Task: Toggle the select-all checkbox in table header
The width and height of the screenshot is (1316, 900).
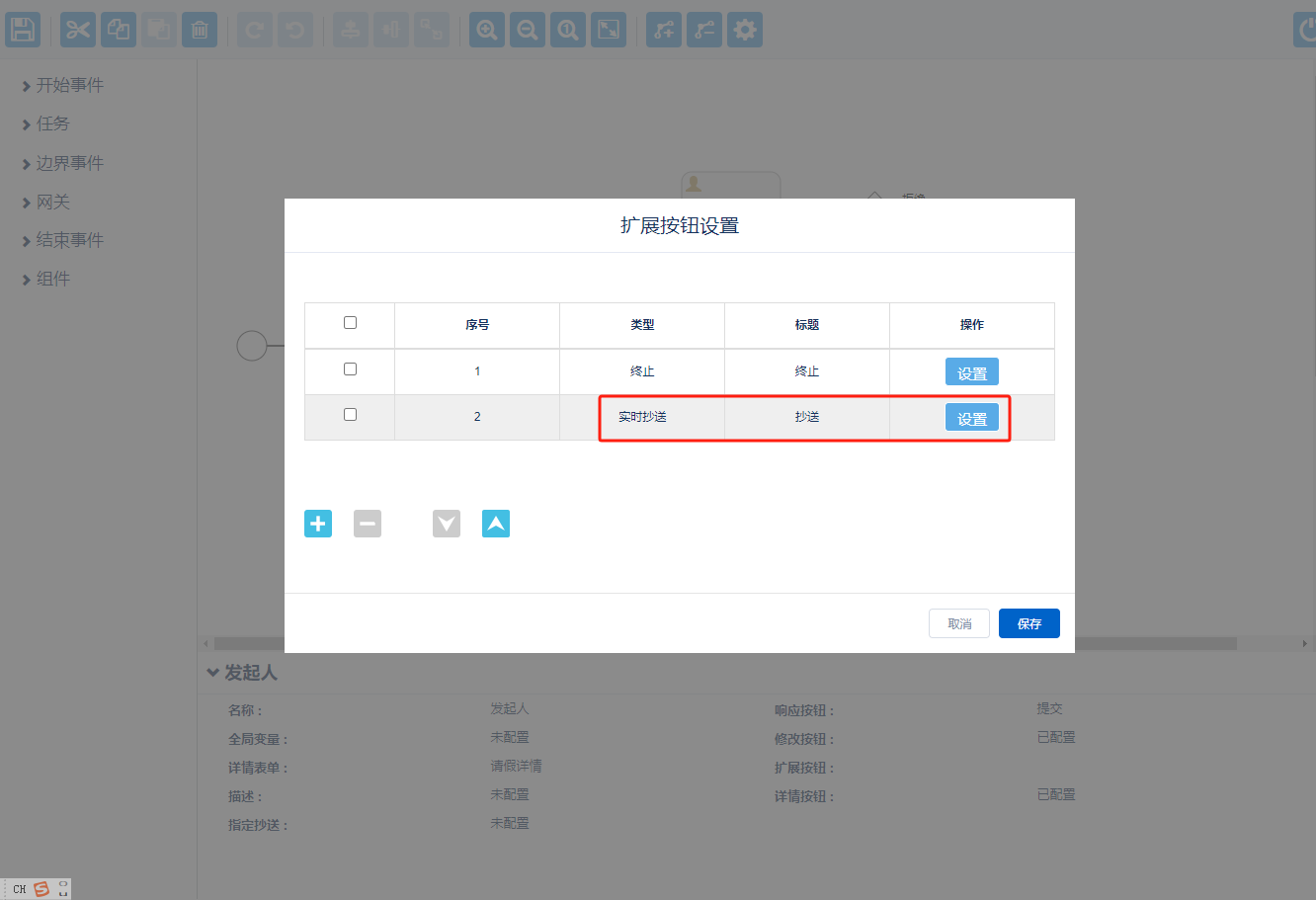Action: tap(350, 323)
